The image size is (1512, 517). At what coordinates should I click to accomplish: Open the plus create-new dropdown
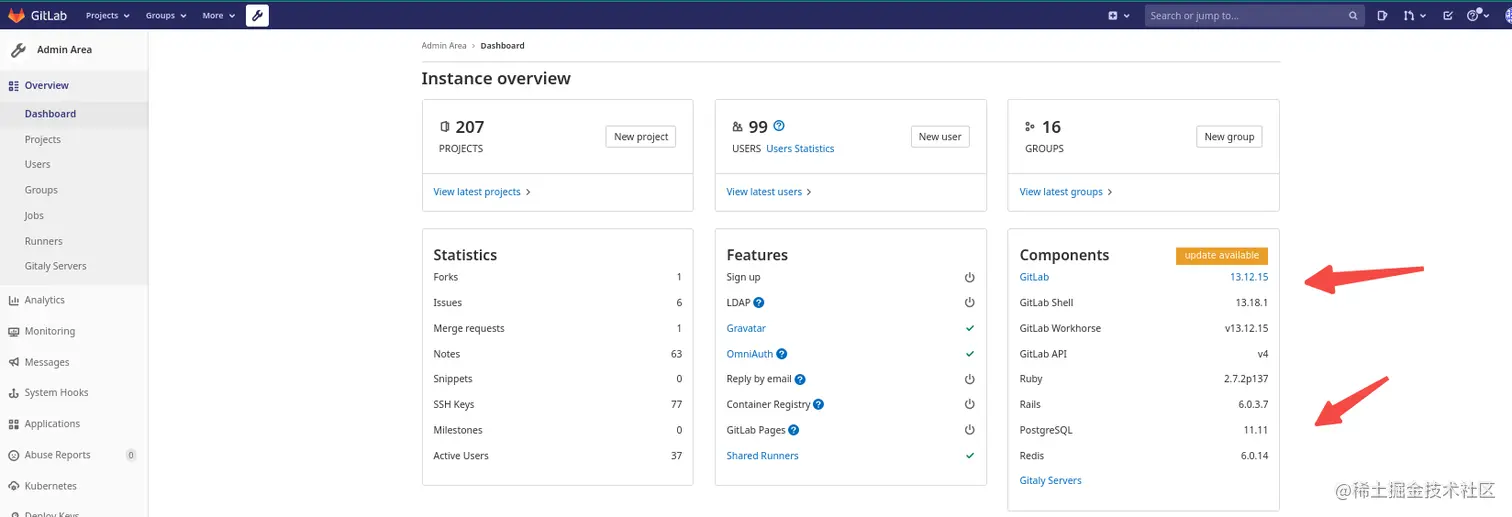[x=1119, y=16]
